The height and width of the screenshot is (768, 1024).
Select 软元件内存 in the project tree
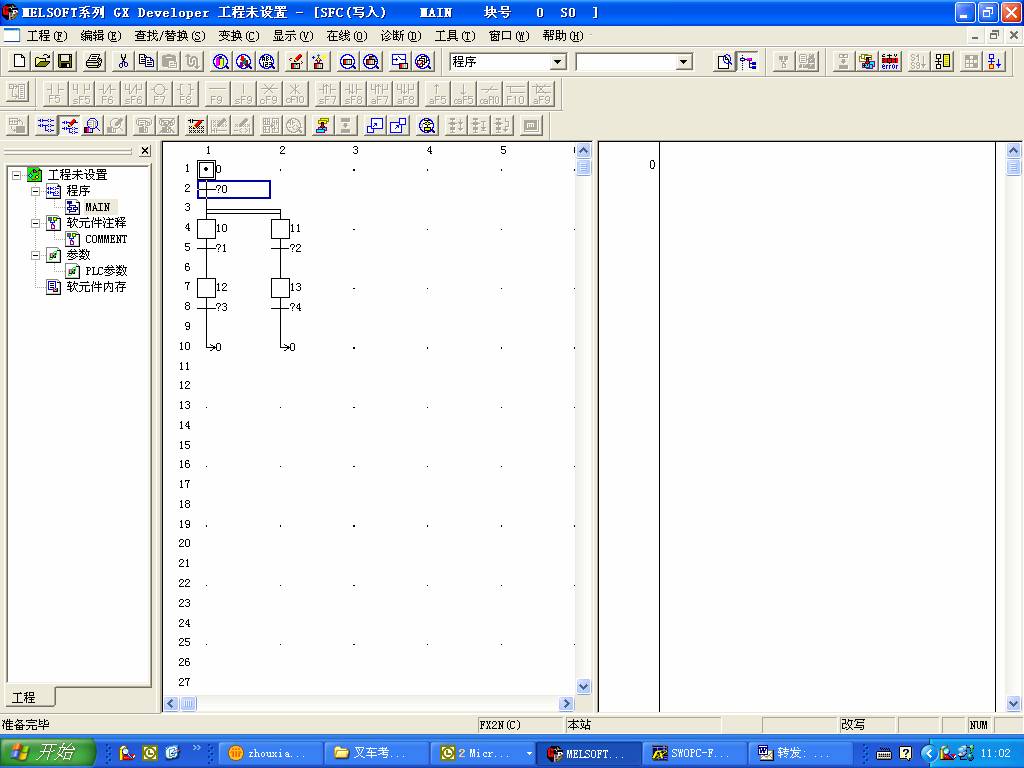[96, 287]
